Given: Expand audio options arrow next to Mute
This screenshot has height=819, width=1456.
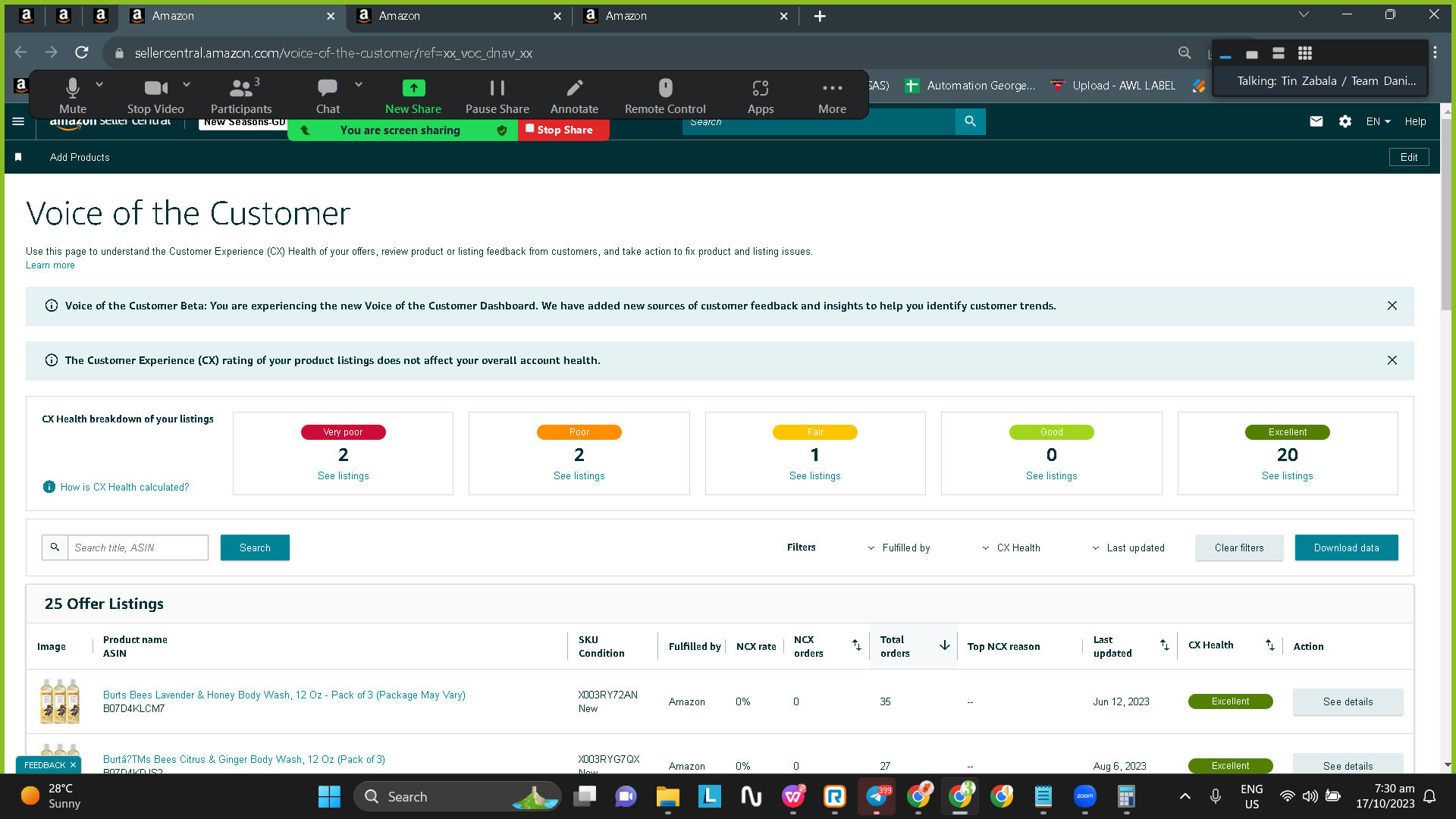Looking at the screenshot, I should (99, 84).
